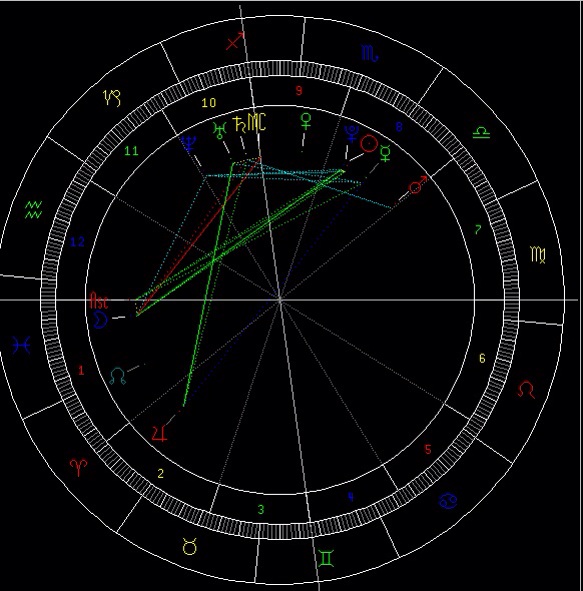The width and height of the screenshot is (583, 591).
Task: Click the green Gemini sign glyph
Action: point(326,559)
